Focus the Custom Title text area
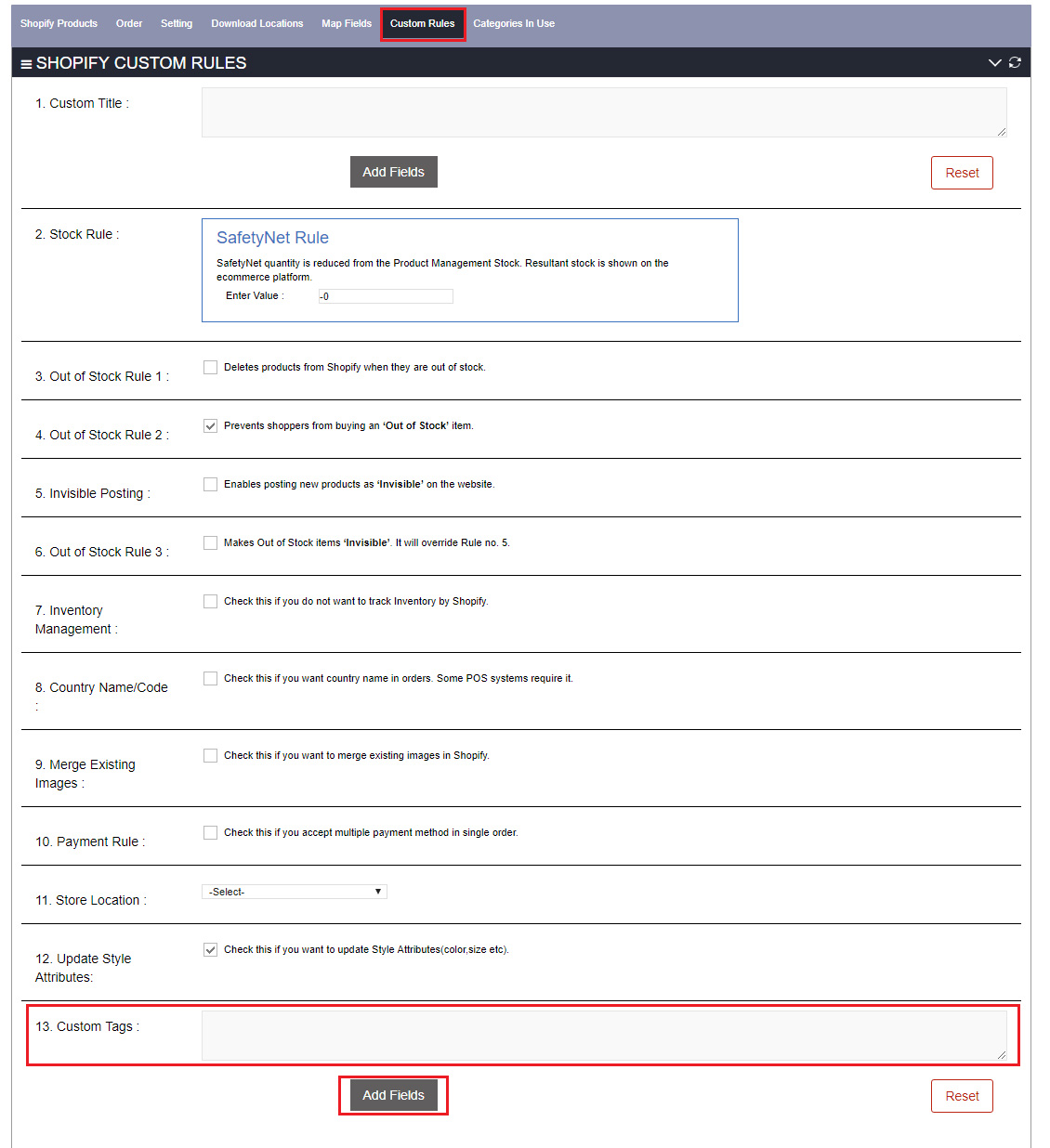The height and width of the screenshot is (1148, 1050). pos(604,112)
